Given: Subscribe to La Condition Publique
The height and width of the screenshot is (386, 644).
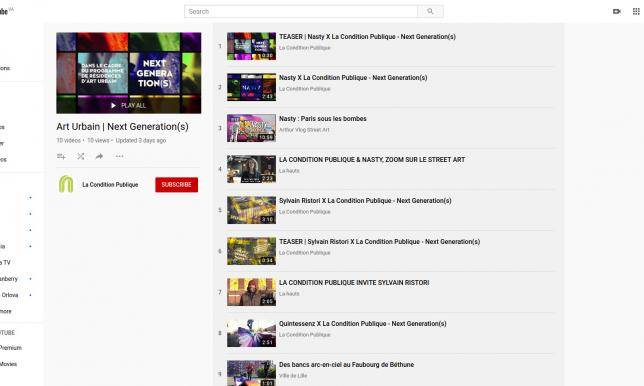Looking at the screenshot, I should [x=177, y=185].
